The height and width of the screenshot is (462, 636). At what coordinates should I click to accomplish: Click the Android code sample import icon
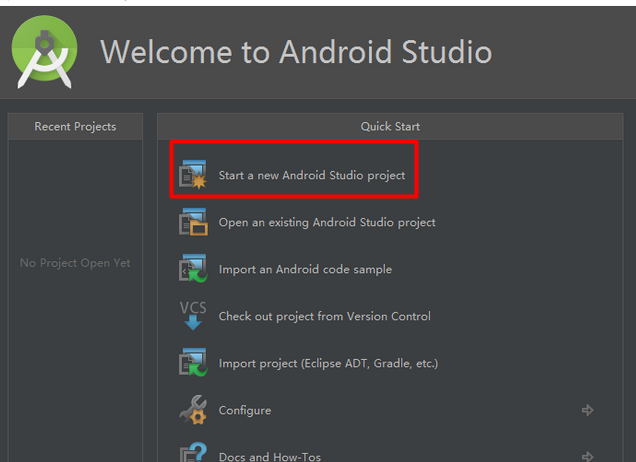193,269
